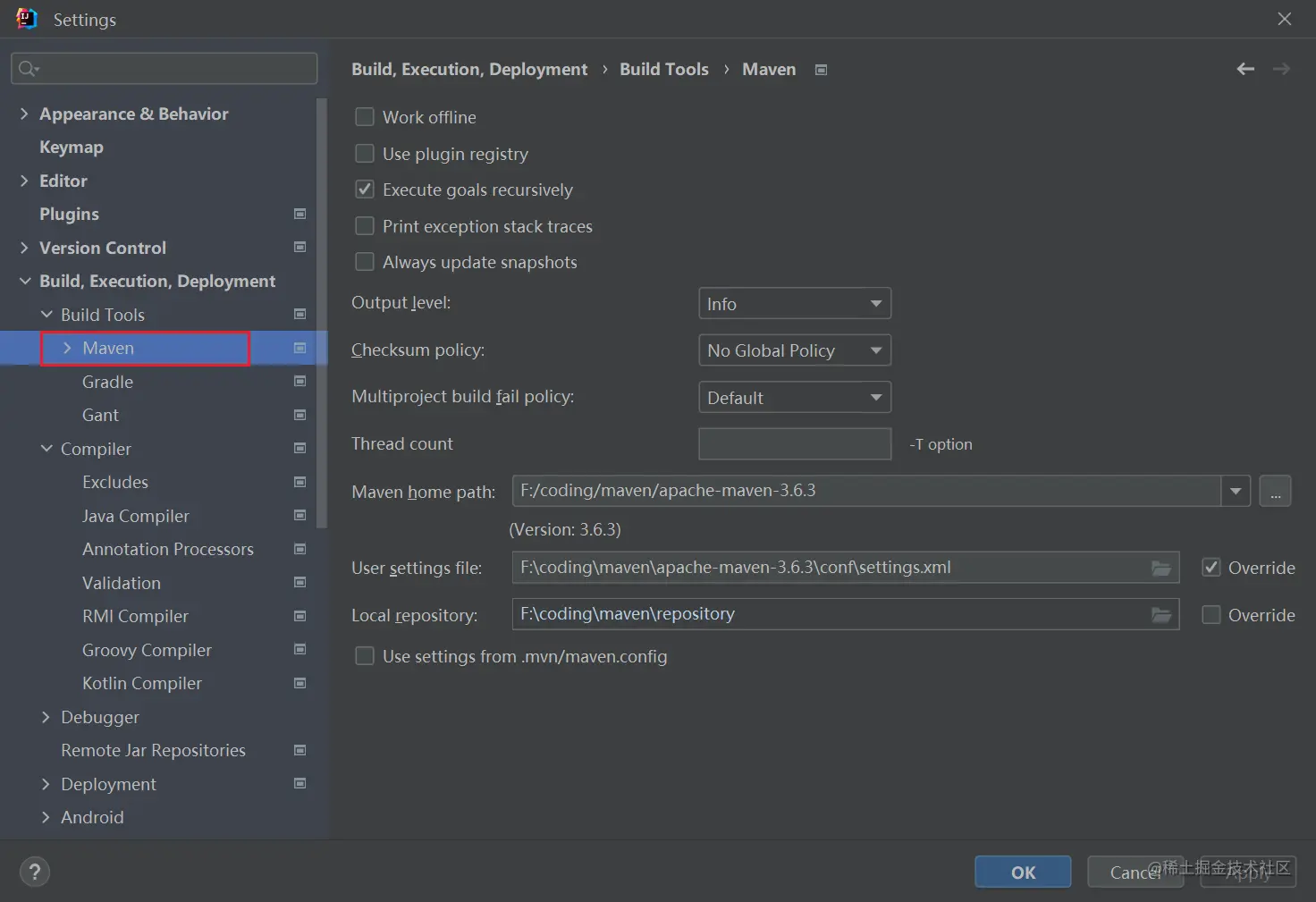Open the Maven home path dropdown arrow
This screenshot has width=1316, height=902.
(1236, 491)
